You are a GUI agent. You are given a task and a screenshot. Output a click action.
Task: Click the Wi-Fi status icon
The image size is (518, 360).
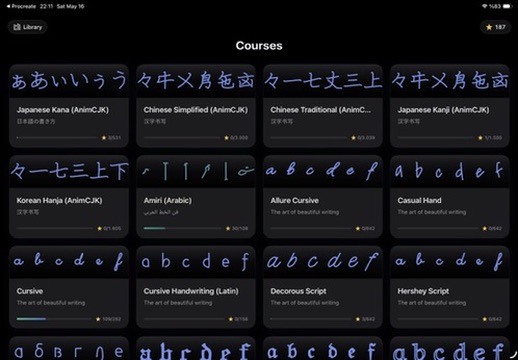pyautogui.click(x=485, y=6)
